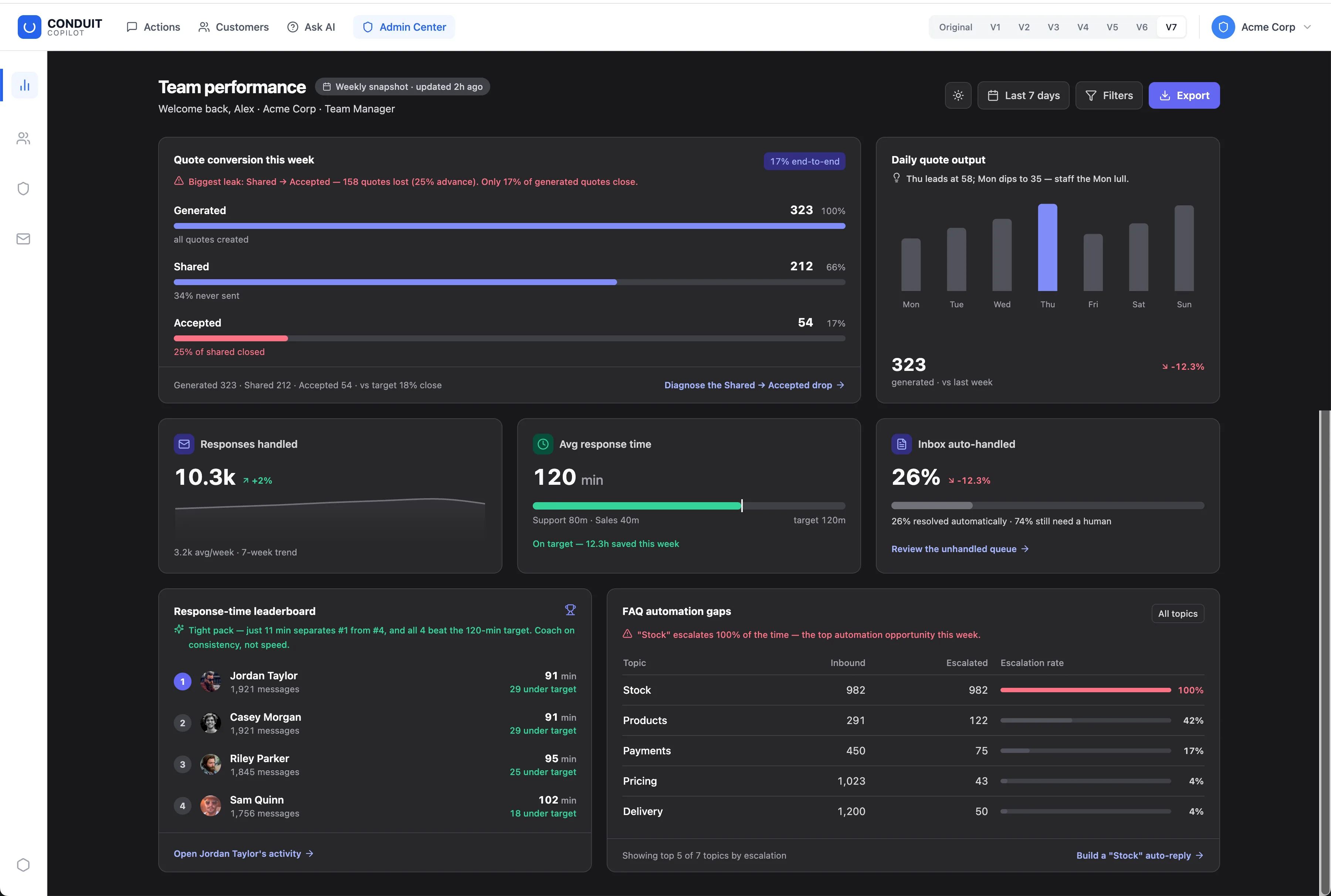Click the clock icon on Avg response time
The height and width of the screenshot is (896, 1331).
543,444
